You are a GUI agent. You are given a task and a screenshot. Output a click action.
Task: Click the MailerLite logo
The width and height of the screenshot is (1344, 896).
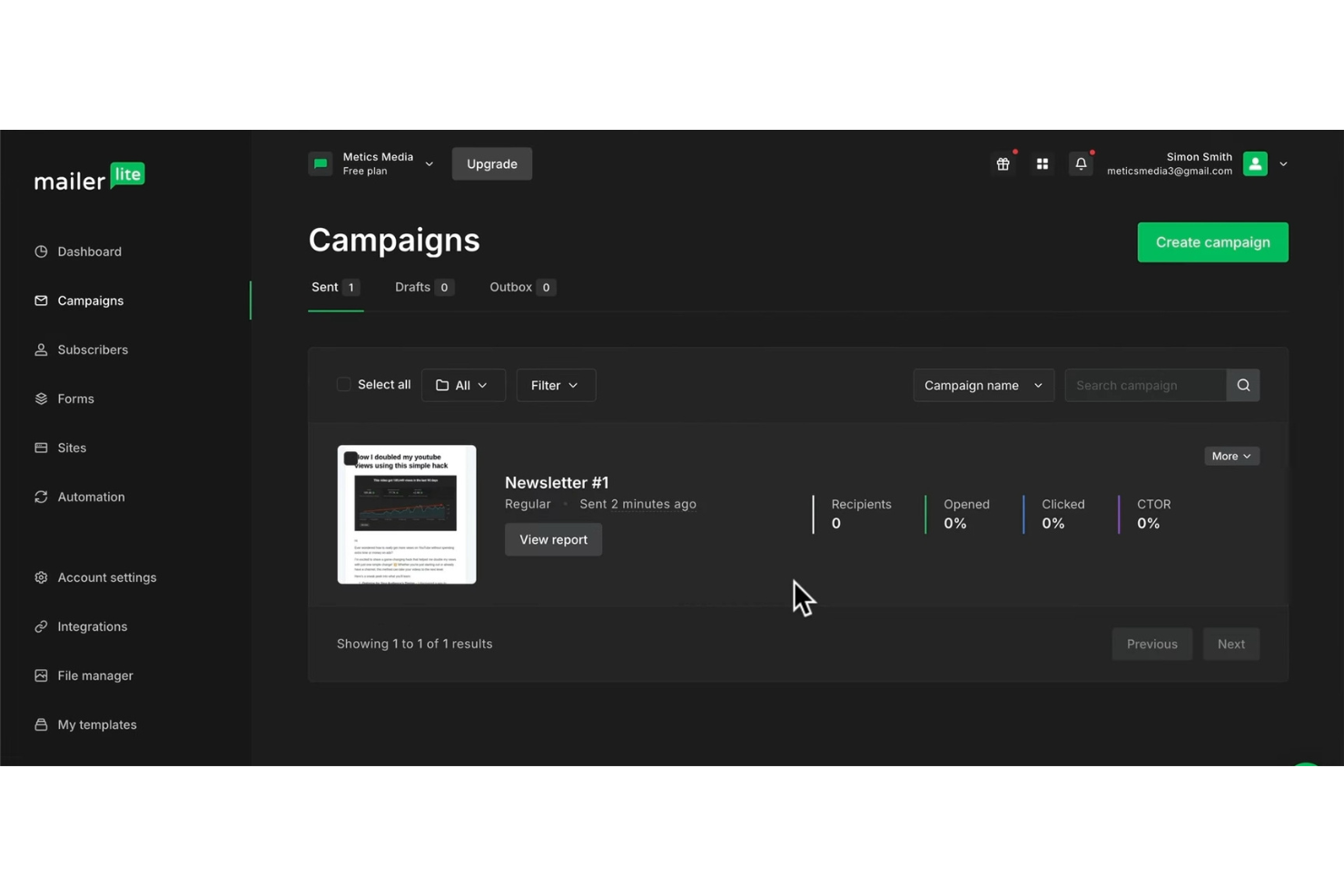(x=90, y=177)
